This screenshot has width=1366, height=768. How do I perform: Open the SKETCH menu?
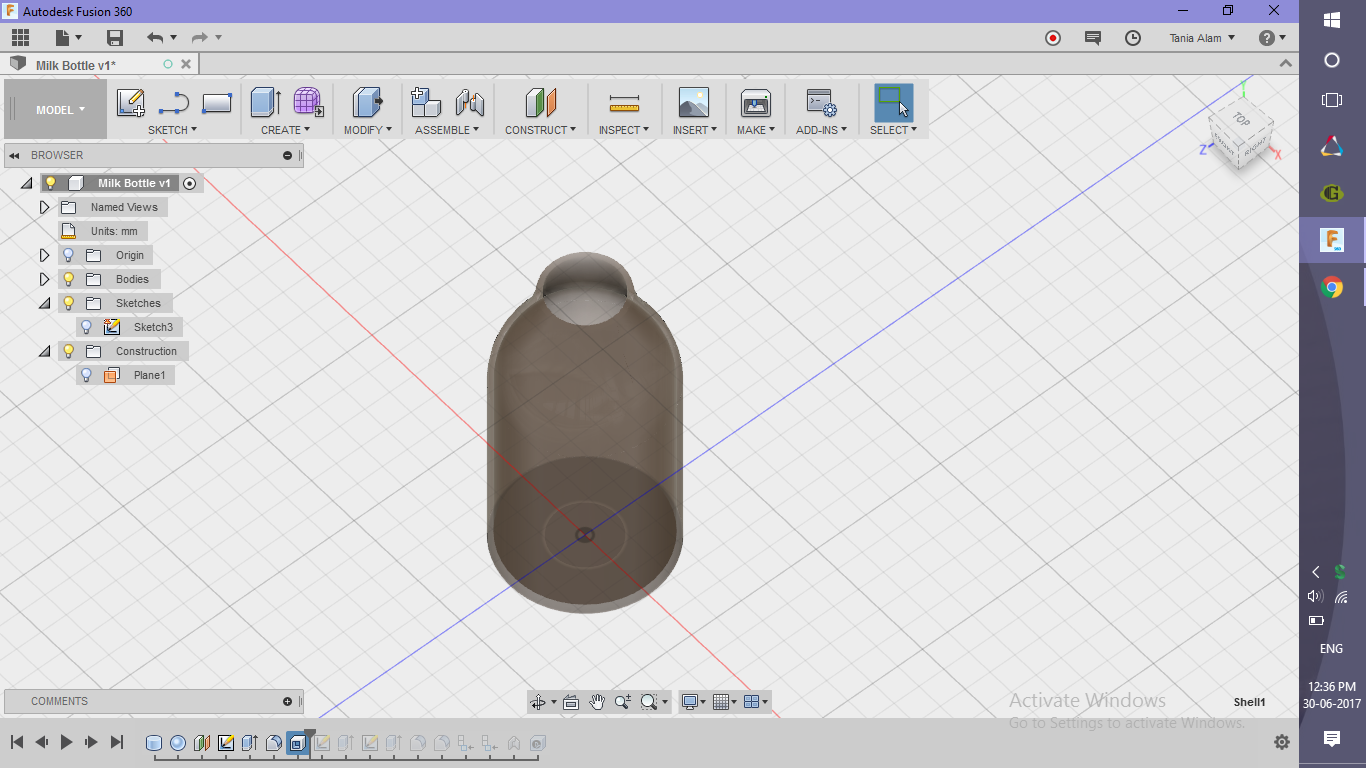pos(172,130)
